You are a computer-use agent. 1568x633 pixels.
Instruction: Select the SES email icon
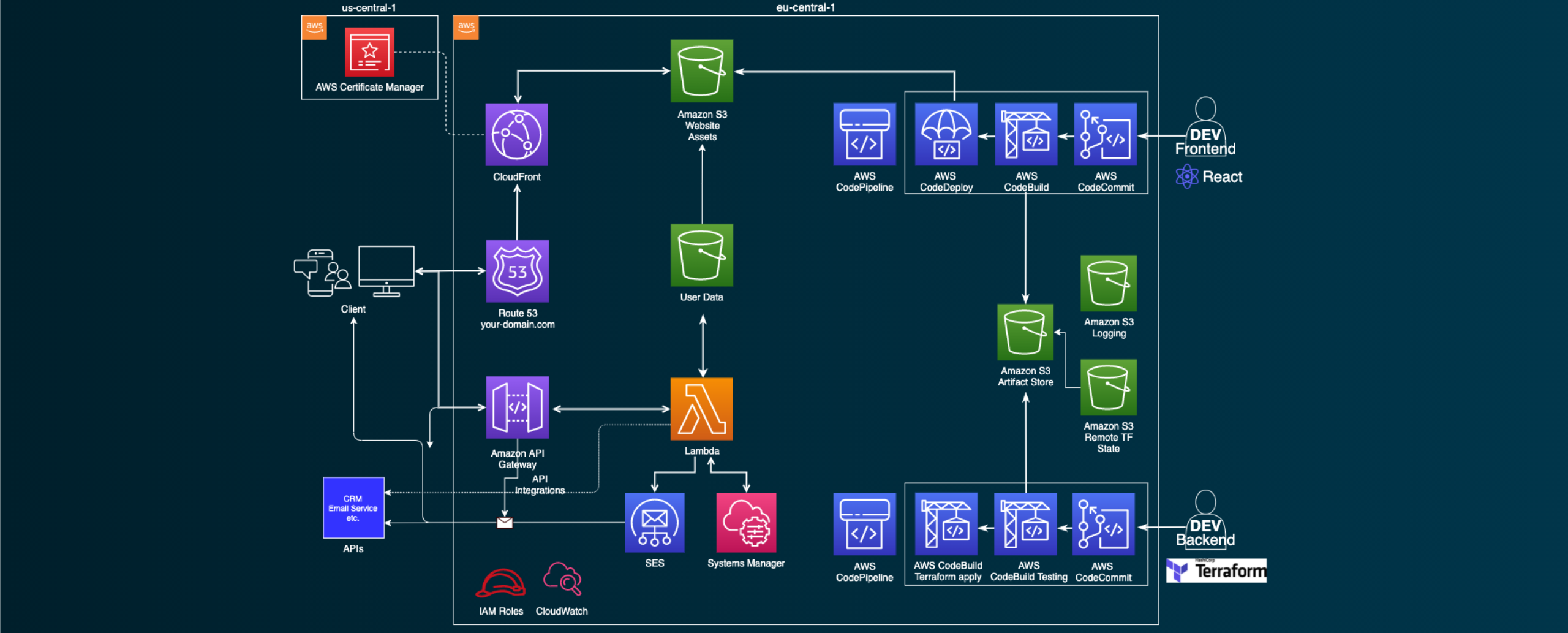point(654,523)
